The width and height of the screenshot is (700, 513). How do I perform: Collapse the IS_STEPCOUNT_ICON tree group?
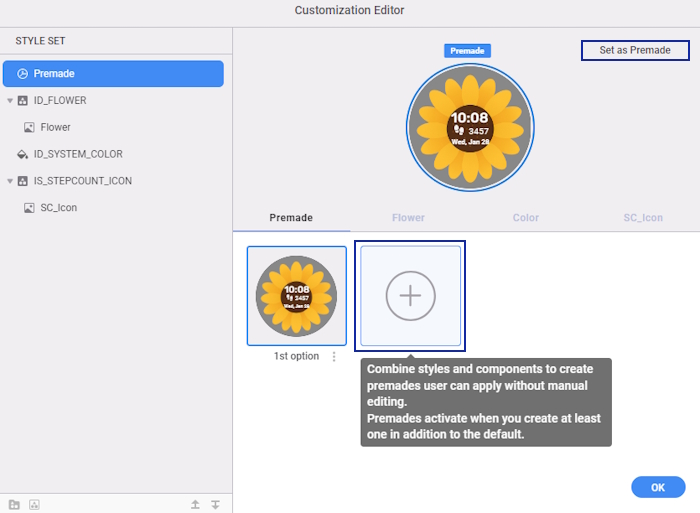coord(10,181)
